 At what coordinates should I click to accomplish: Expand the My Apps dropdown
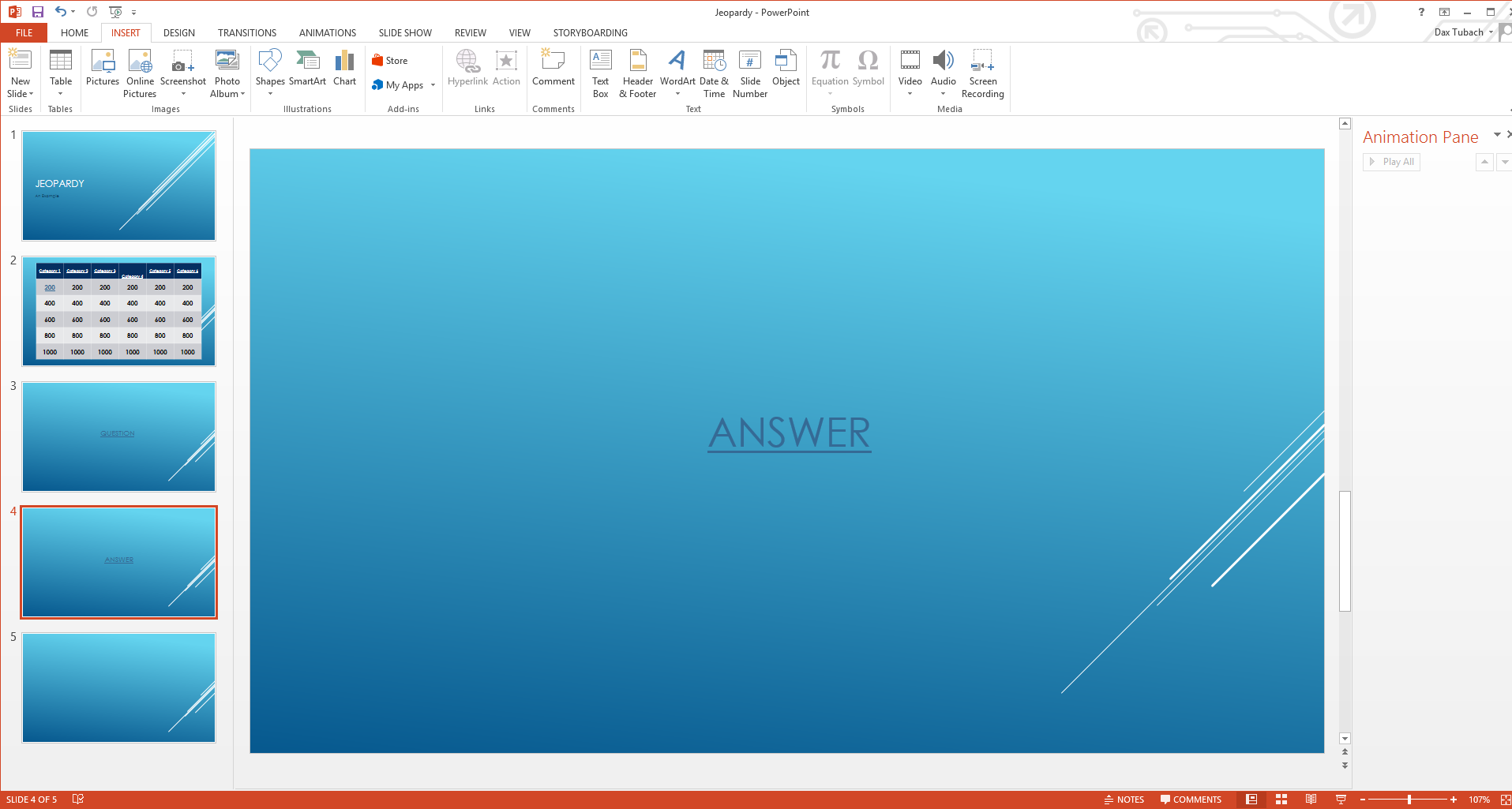coord(433,85)
